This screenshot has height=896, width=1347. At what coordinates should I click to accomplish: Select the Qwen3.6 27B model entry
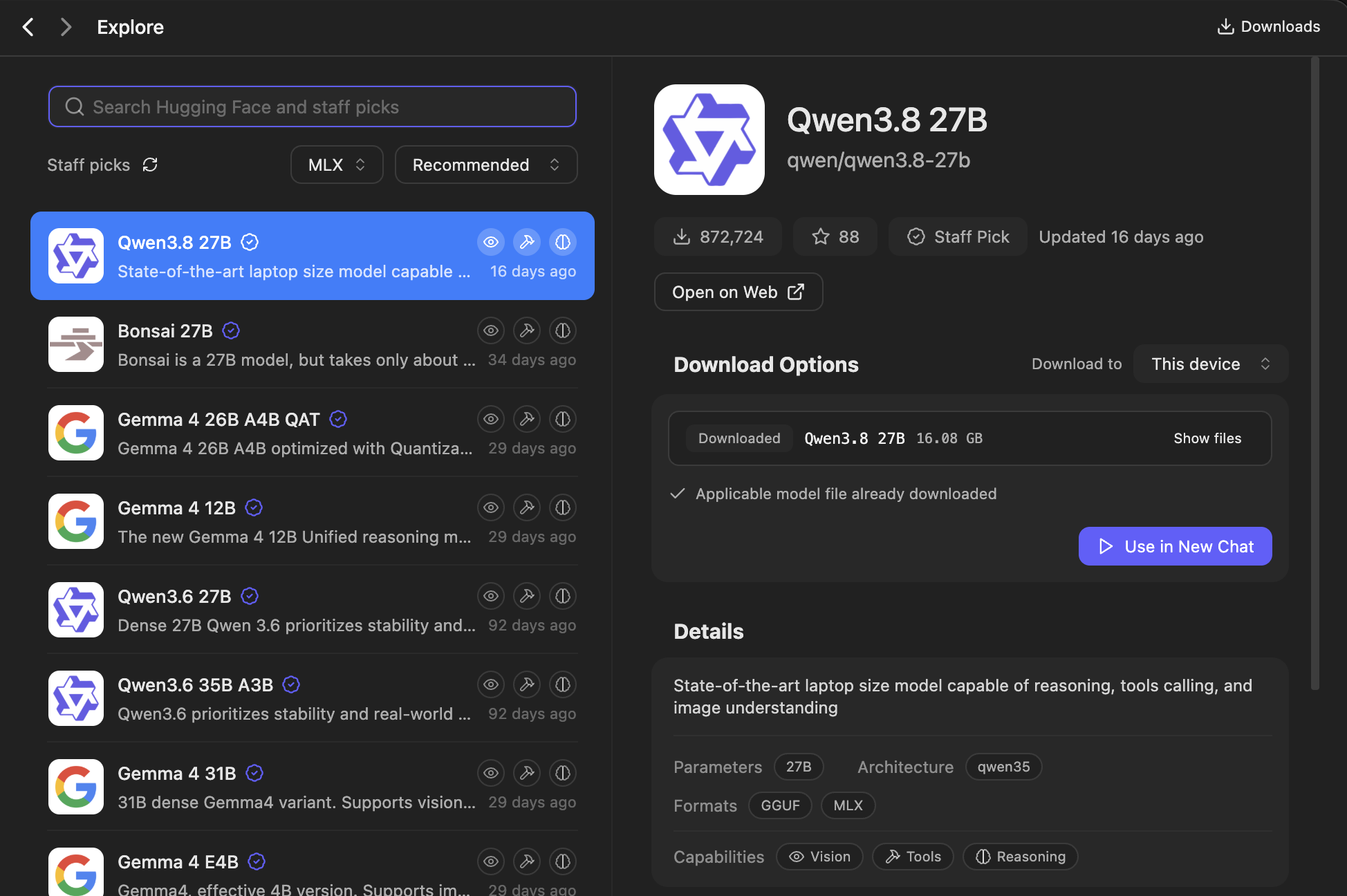tap(313, 610)
